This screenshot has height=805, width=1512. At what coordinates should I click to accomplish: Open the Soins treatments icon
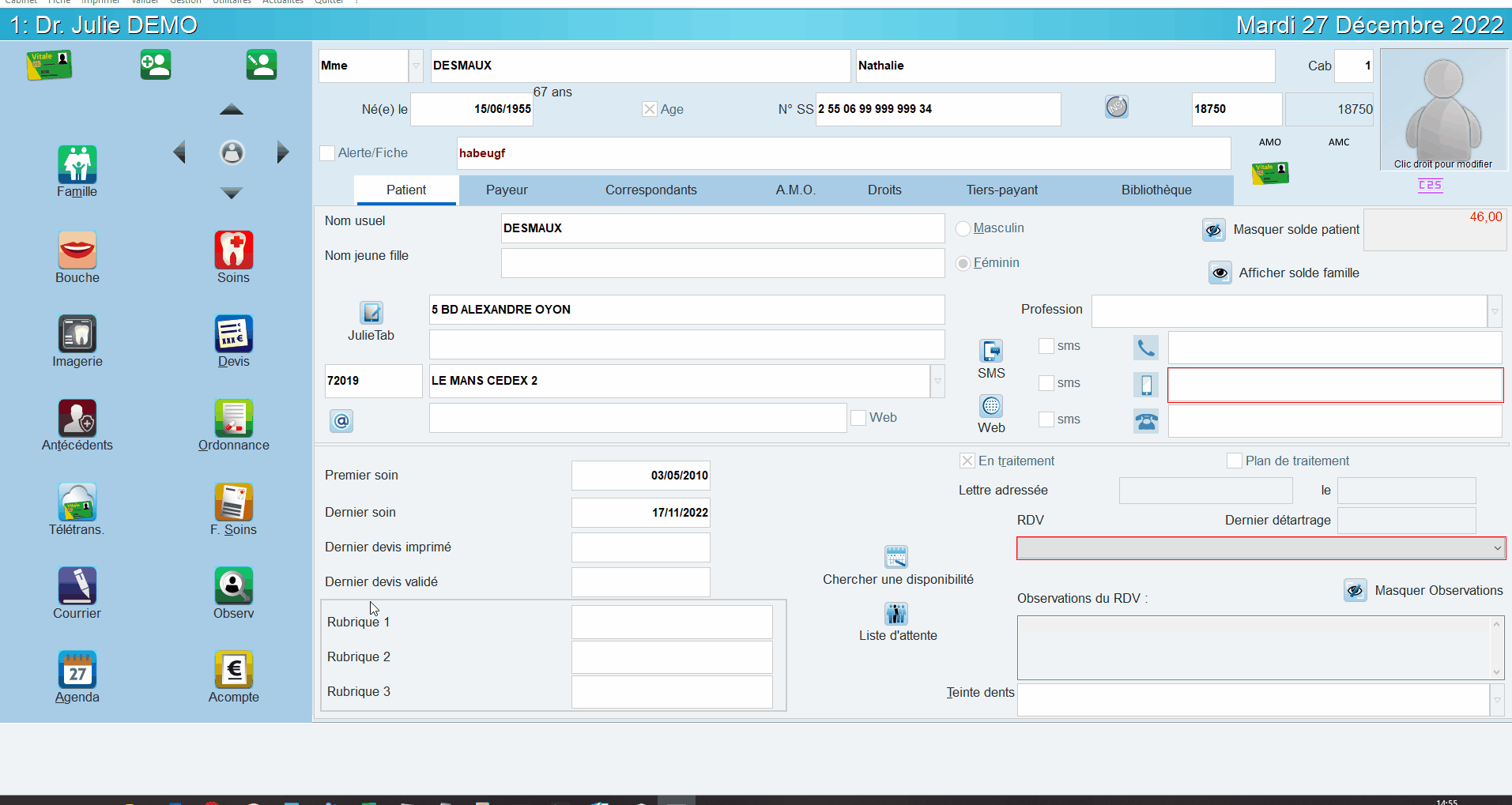pos(233,250)
